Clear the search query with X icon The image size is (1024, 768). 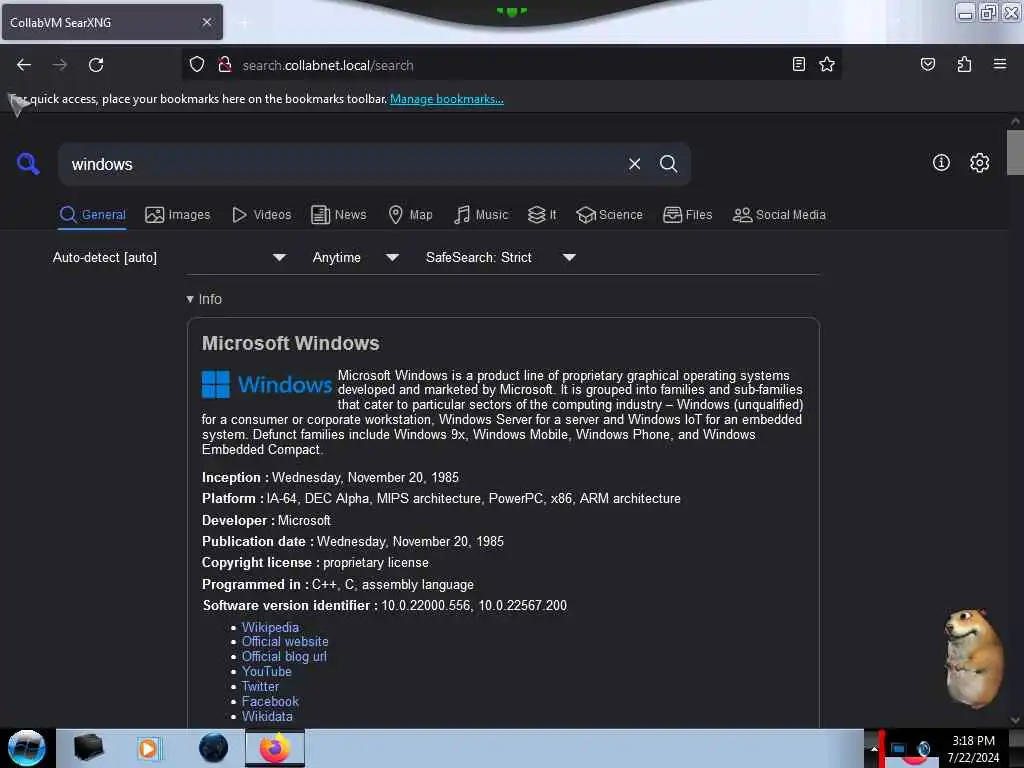[634, 164]
